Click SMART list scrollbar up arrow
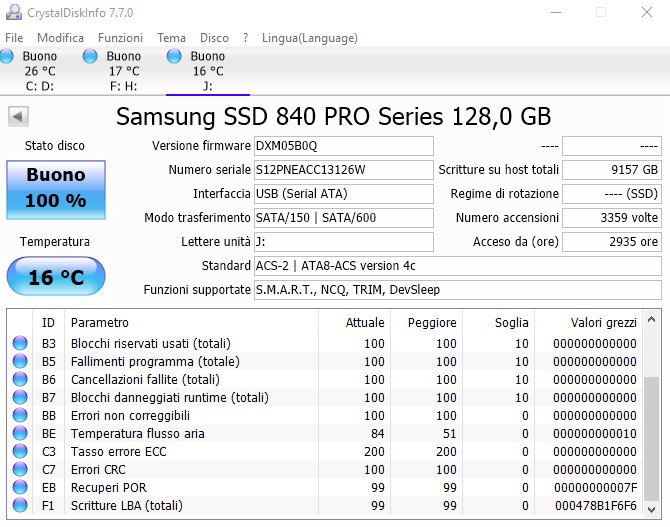This screenshot has width=670, height=527. [x=651, y=319]
